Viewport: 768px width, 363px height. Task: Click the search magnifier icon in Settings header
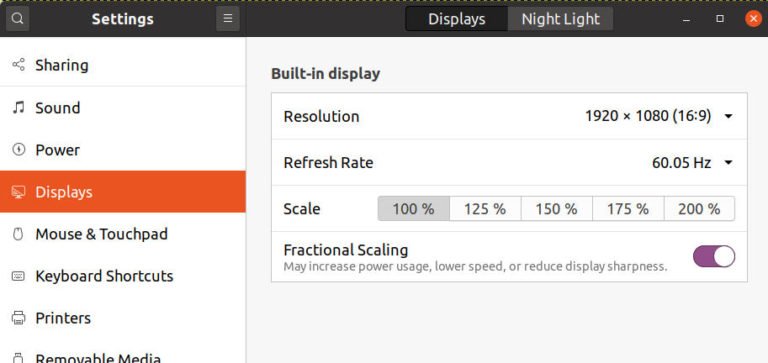[x=18, y=19]
